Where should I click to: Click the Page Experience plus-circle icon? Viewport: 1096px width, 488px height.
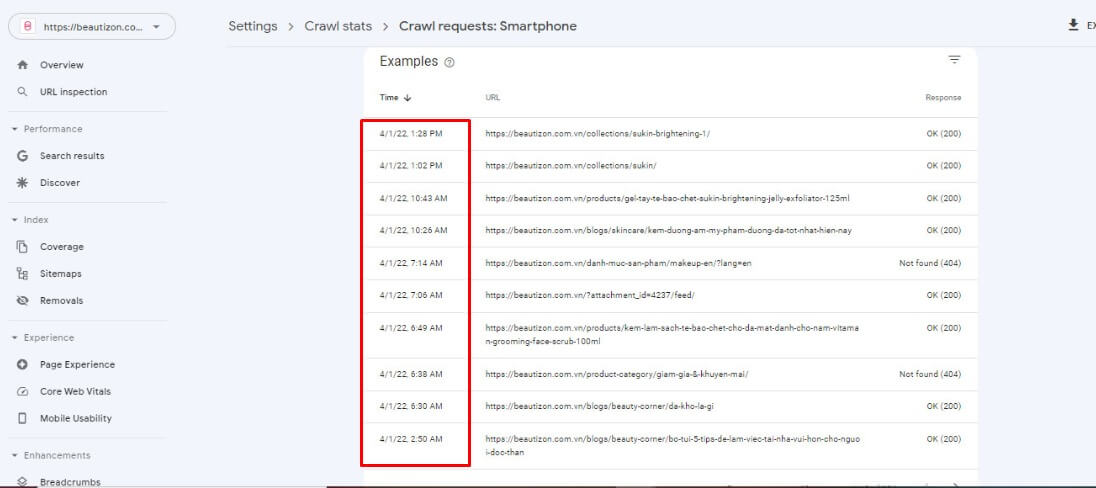pyautogui.click(x=22, y=364)
